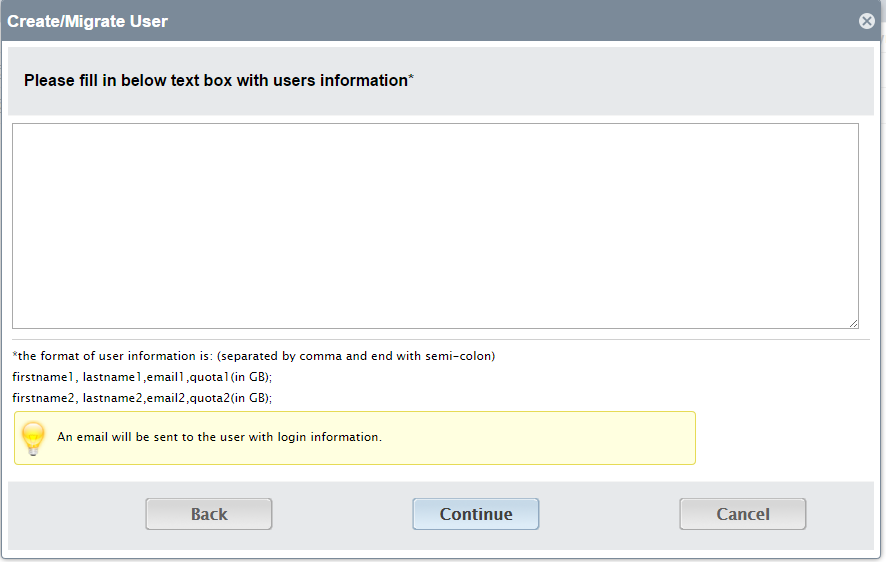886x562 pixels.
Task: Click the separator line under the text box
Action: tap(441, 339)
